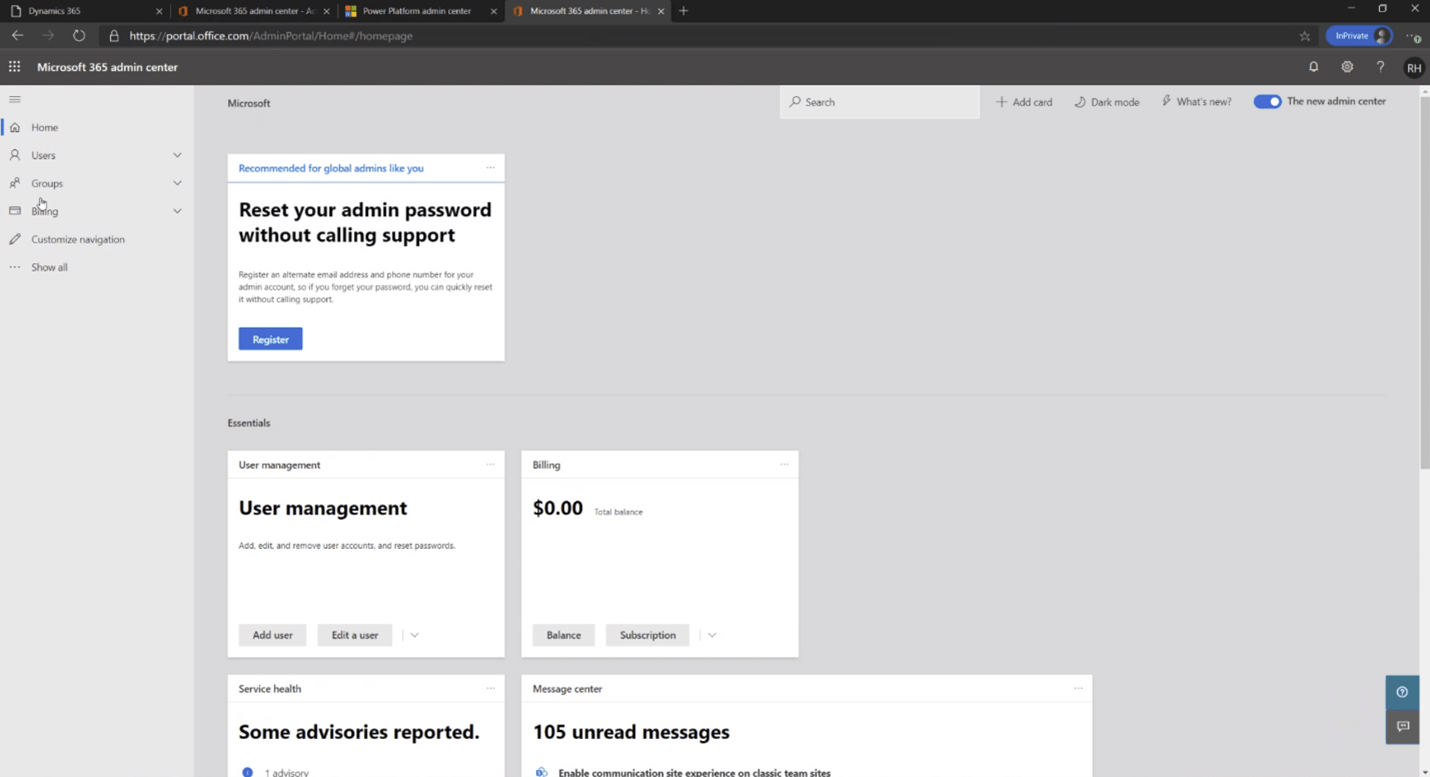Click the Home house icon in sidebar

click(x=15, y=127)
